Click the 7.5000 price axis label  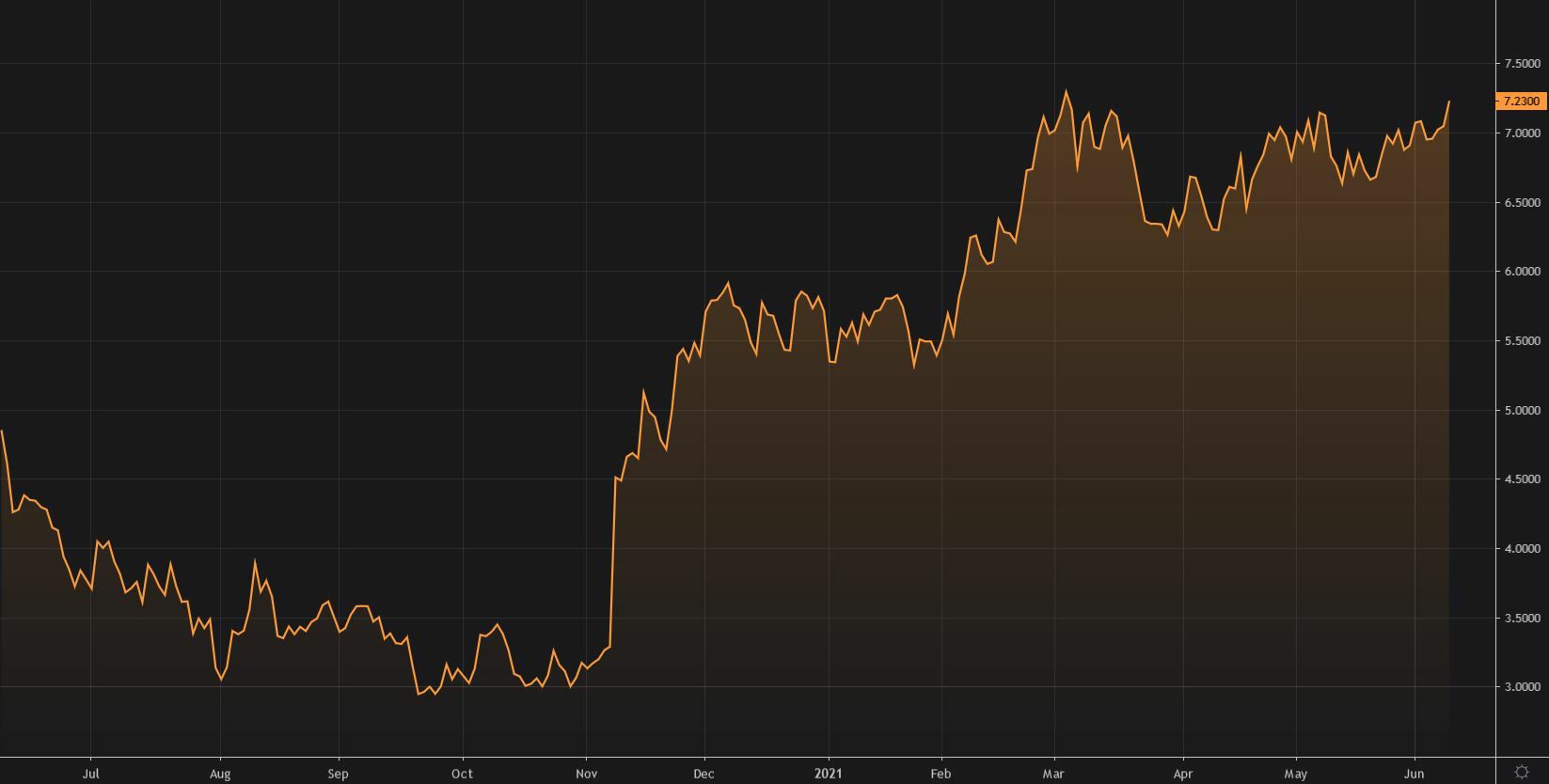1522,64
